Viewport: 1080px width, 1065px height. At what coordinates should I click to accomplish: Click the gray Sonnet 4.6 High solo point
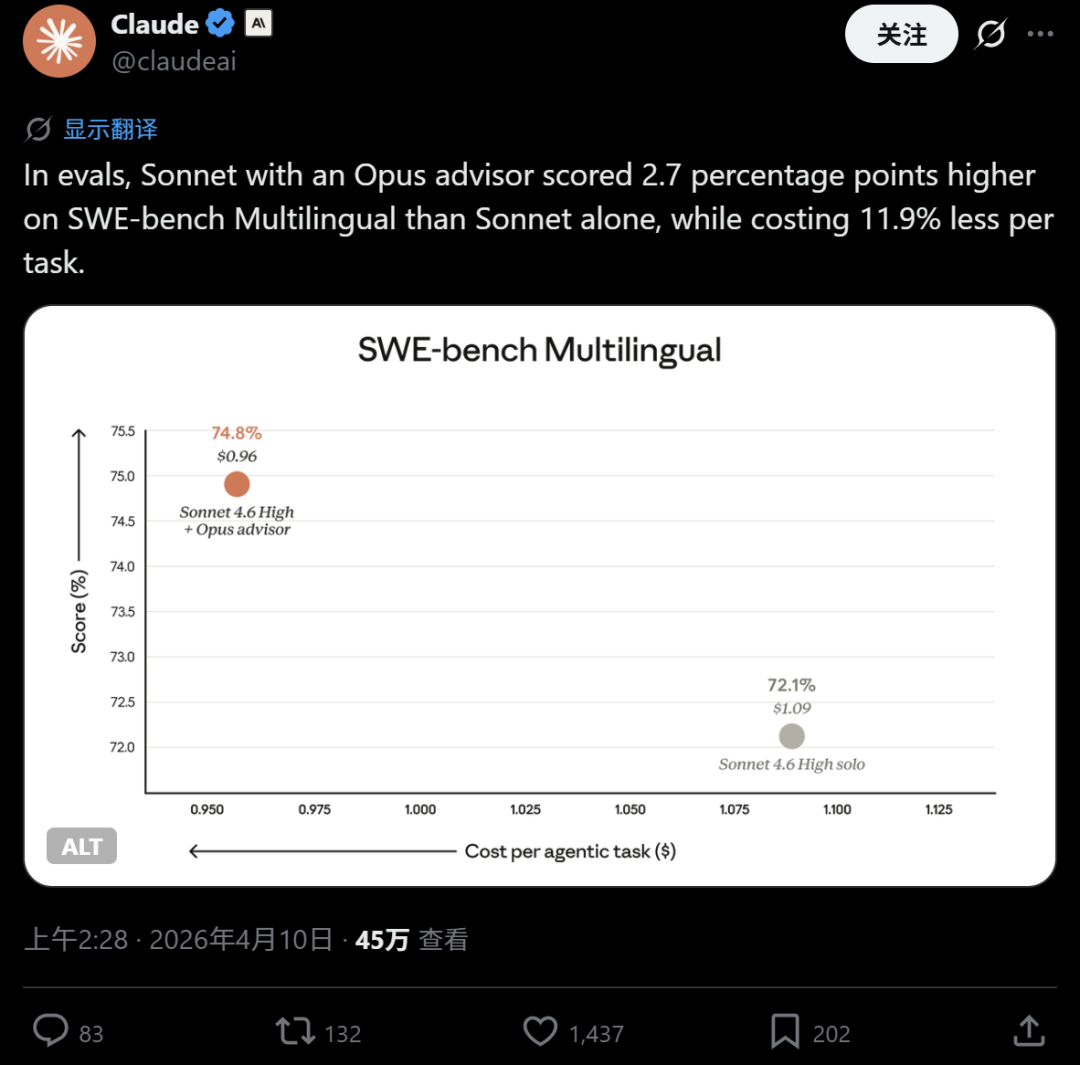tap(791, 736)
